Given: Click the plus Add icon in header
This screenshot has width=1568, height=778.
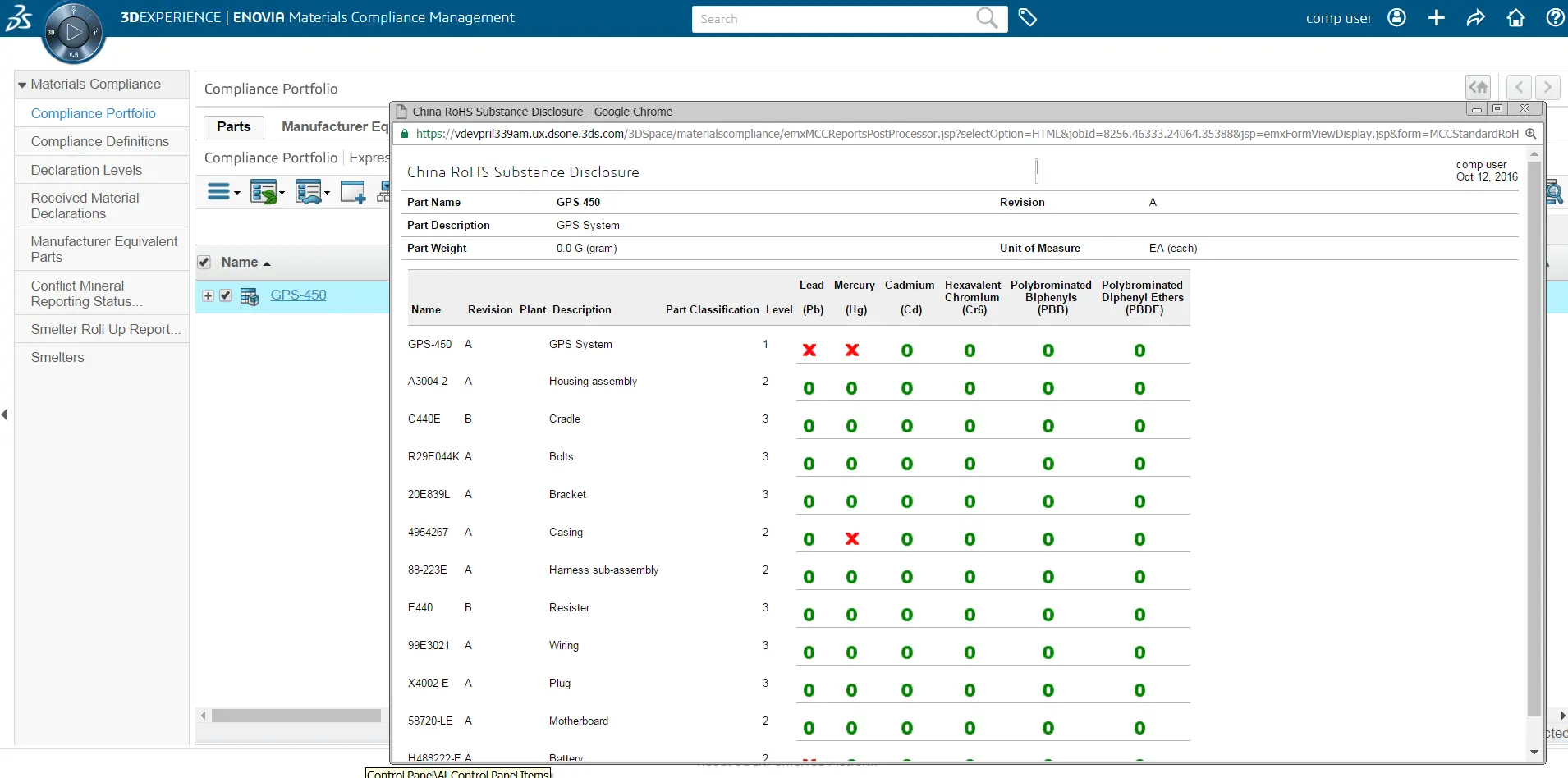Looking at the screenshot, I should point(1436,17).
